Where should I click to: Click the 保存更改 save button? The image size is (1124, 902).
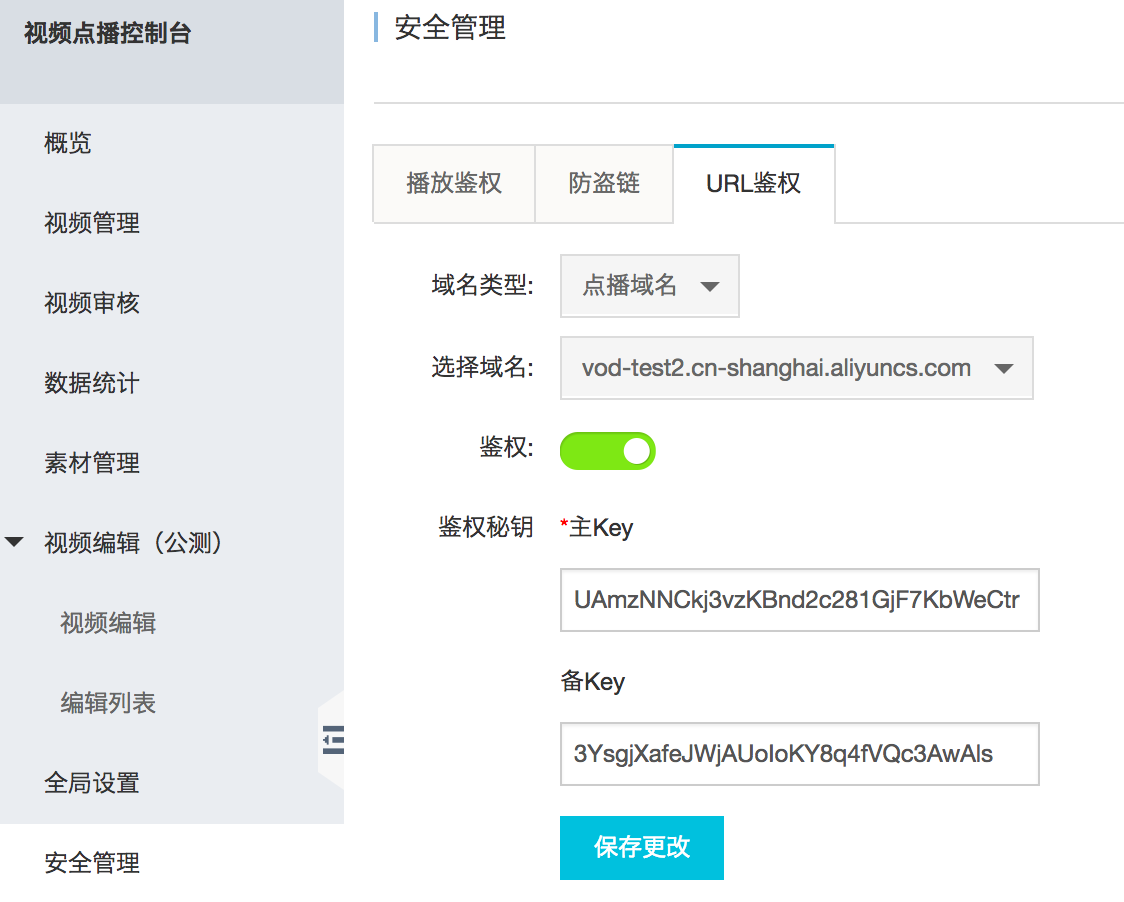point(641,847)
